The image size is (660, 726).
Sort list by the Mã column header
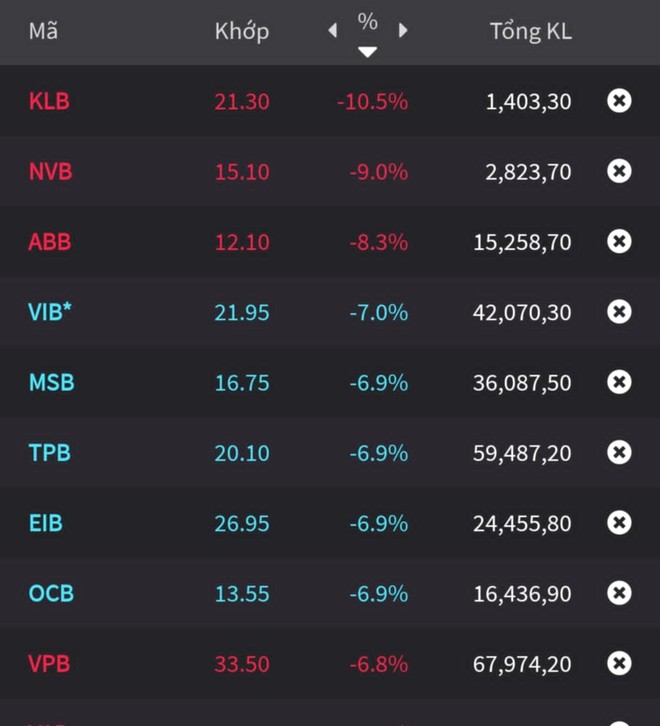(x=43, y=31)
